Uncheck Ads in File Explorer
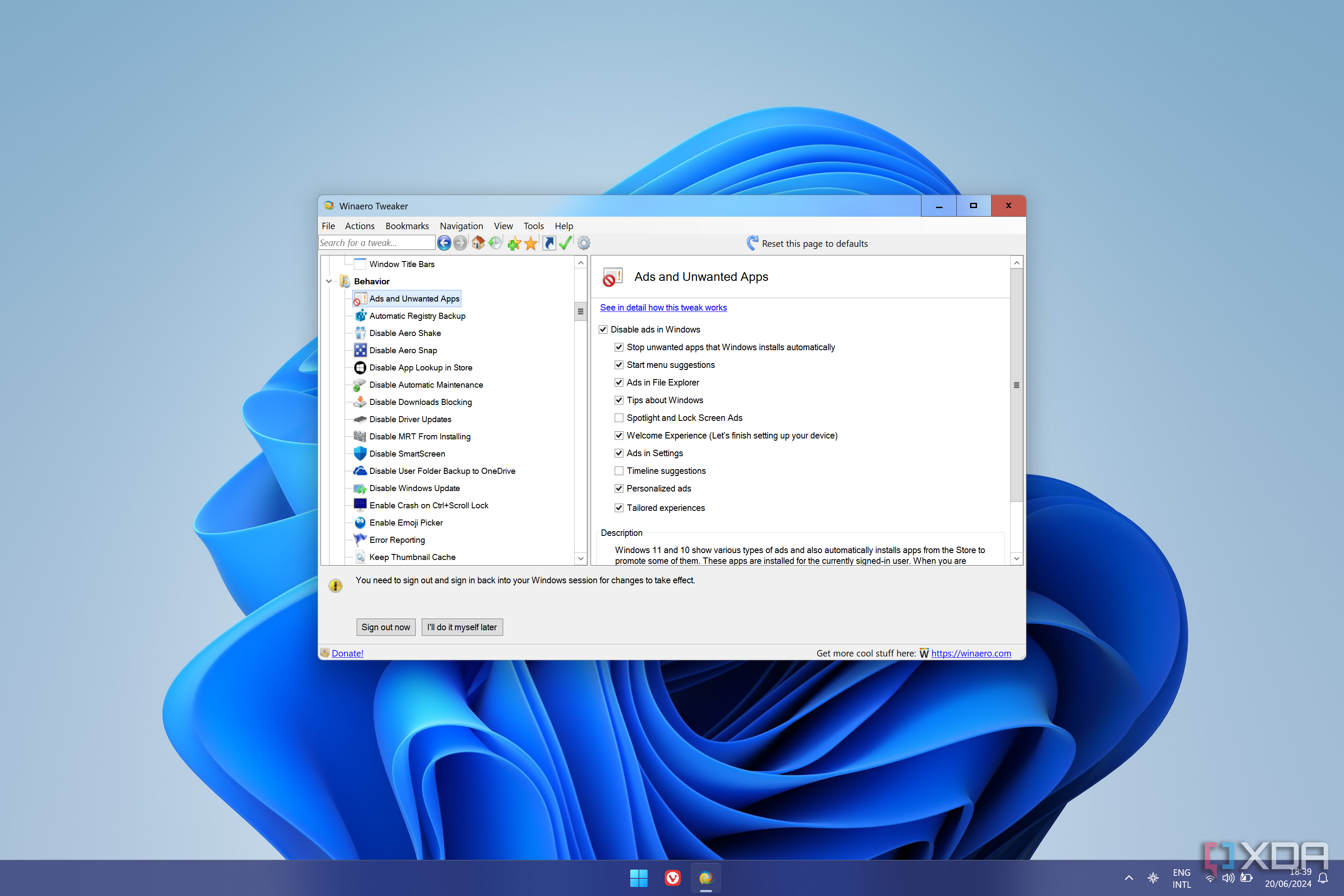 (619, 382)
